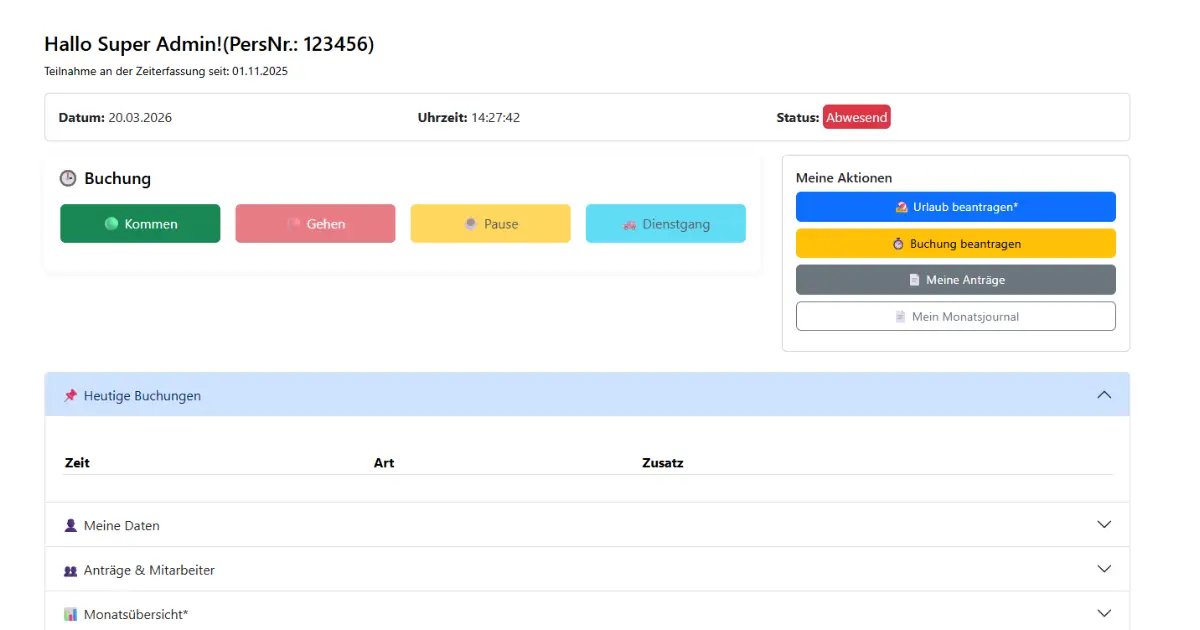Click the document icon on Meine Anträge
The height and width of the screenshot is (630, 1200).
(914, 280)
